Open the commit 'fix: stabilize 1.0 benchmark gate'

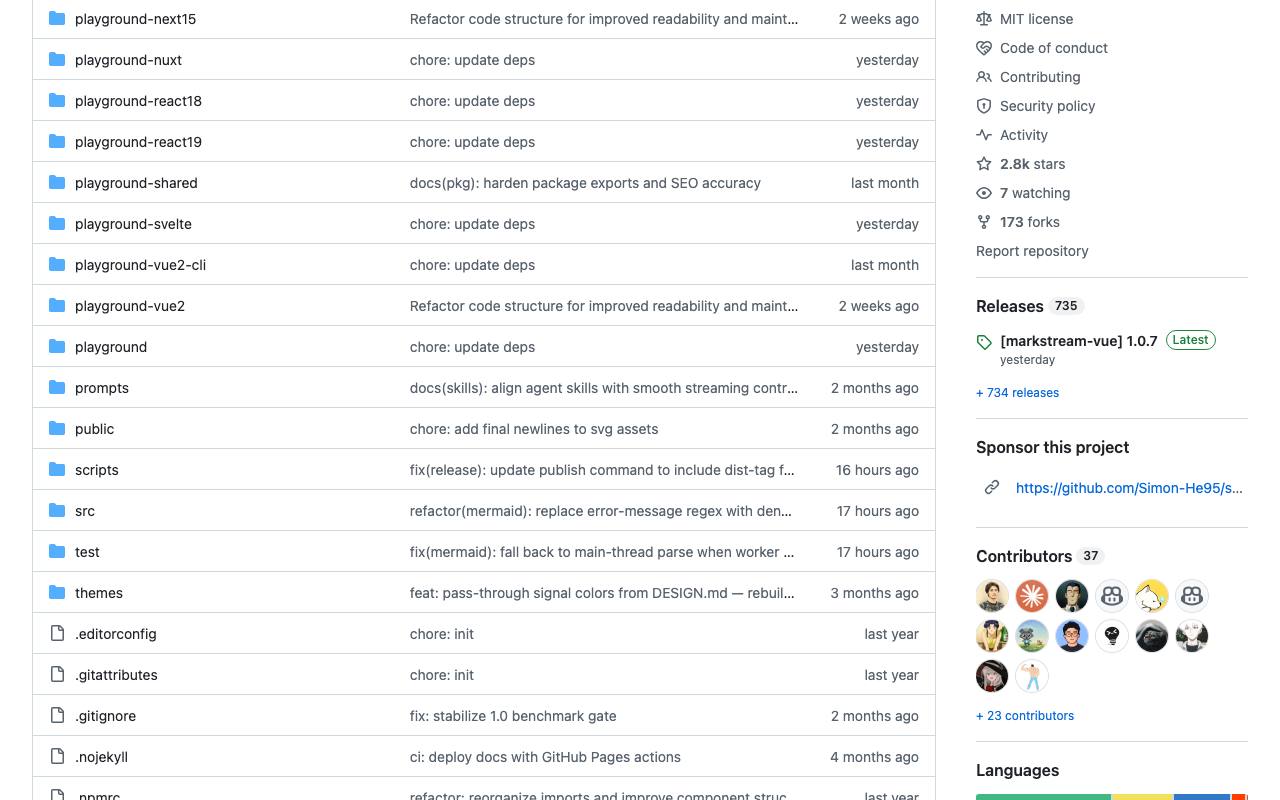point(513,716)
